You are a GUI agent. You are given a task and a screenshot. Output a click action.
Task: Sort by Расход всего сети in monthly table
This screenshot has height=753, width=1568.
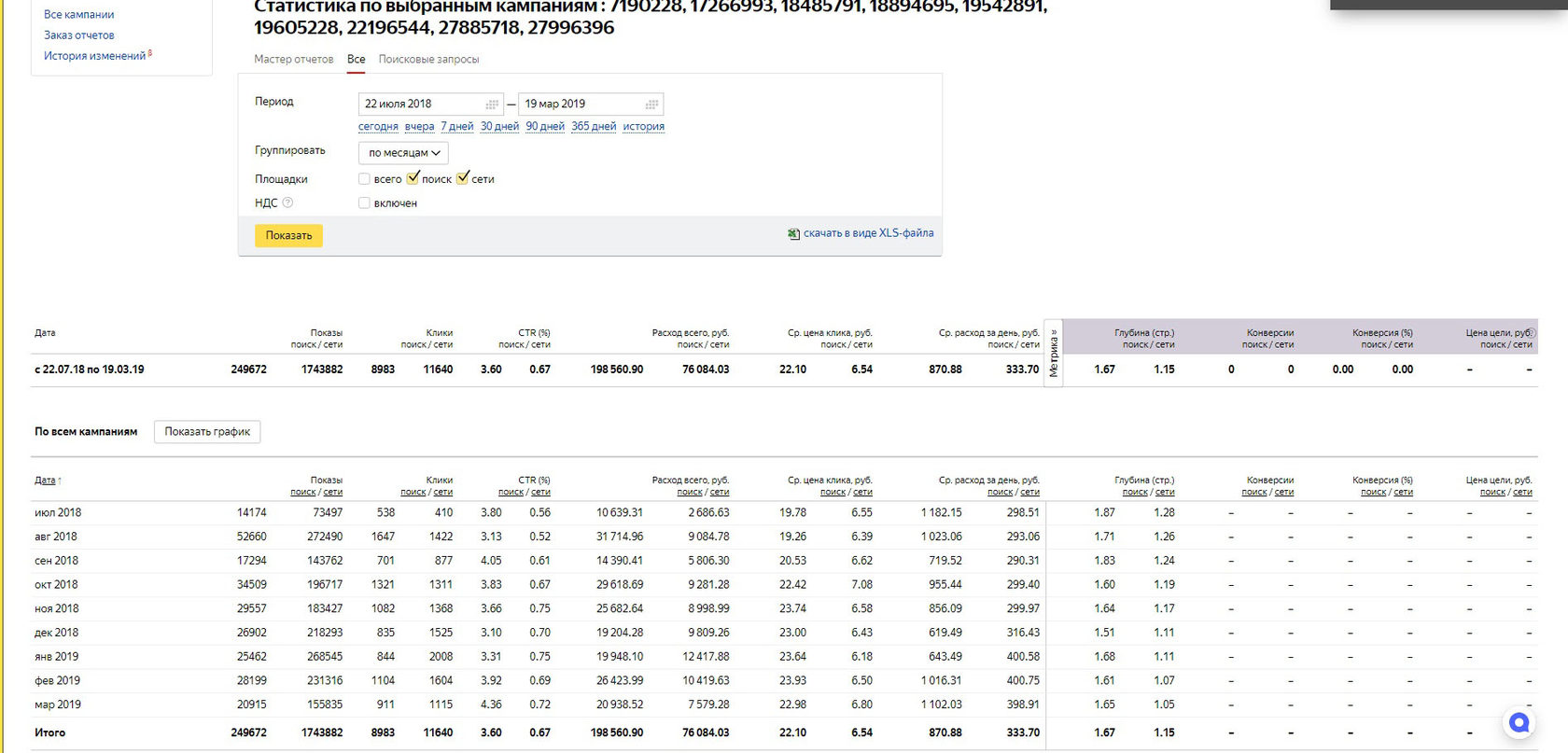(720, 493)
